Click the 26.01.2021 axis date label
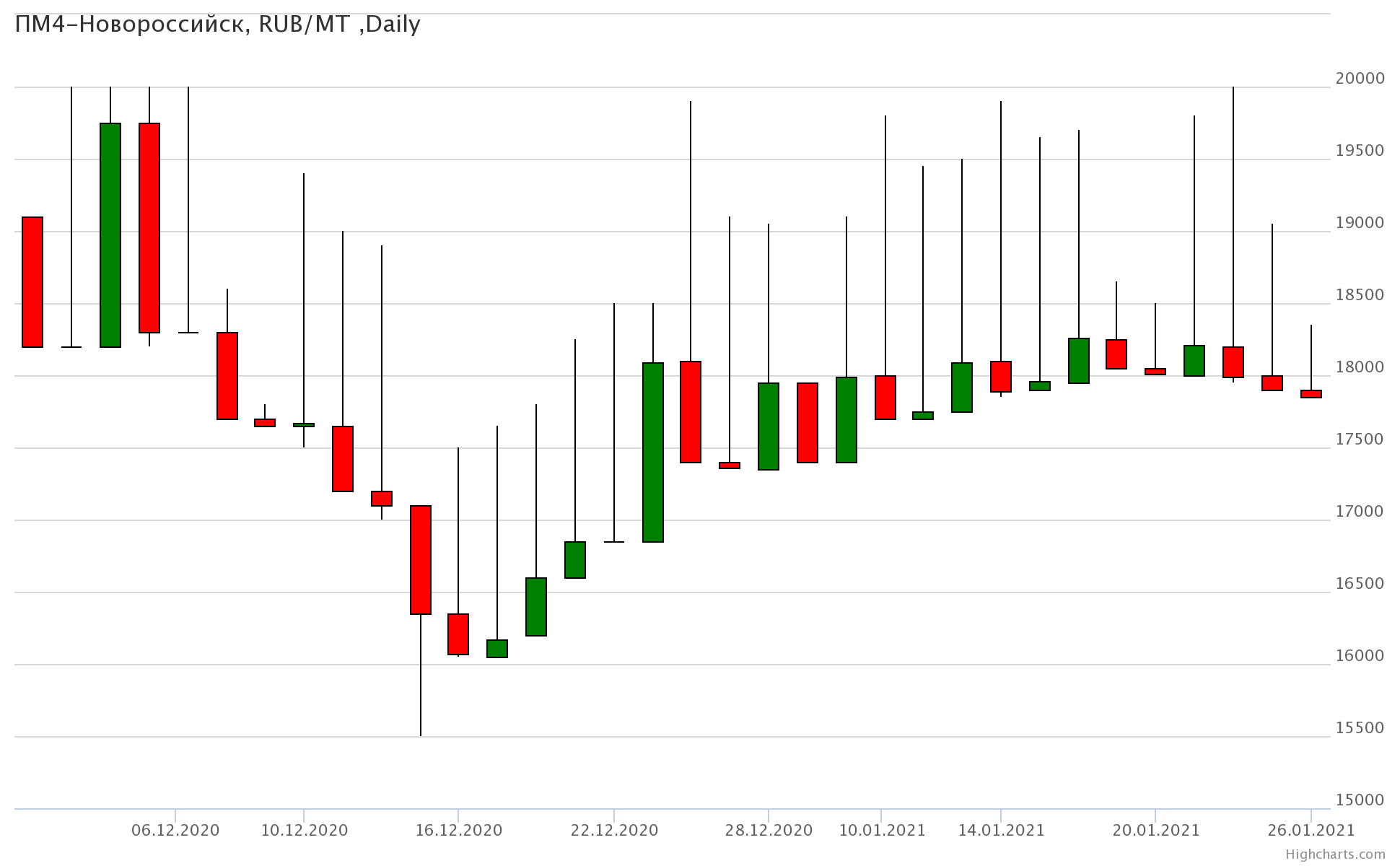 pos(1311,830)
